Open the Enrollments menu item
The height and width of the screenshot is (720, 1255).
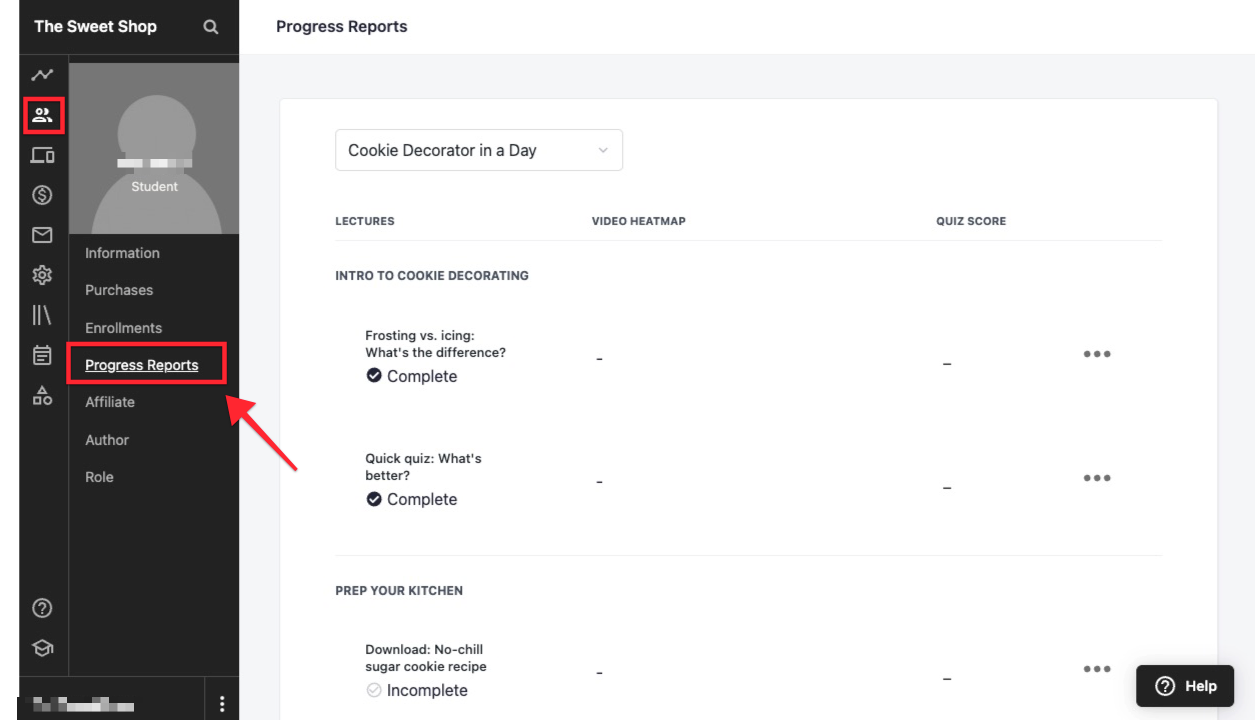123,328
